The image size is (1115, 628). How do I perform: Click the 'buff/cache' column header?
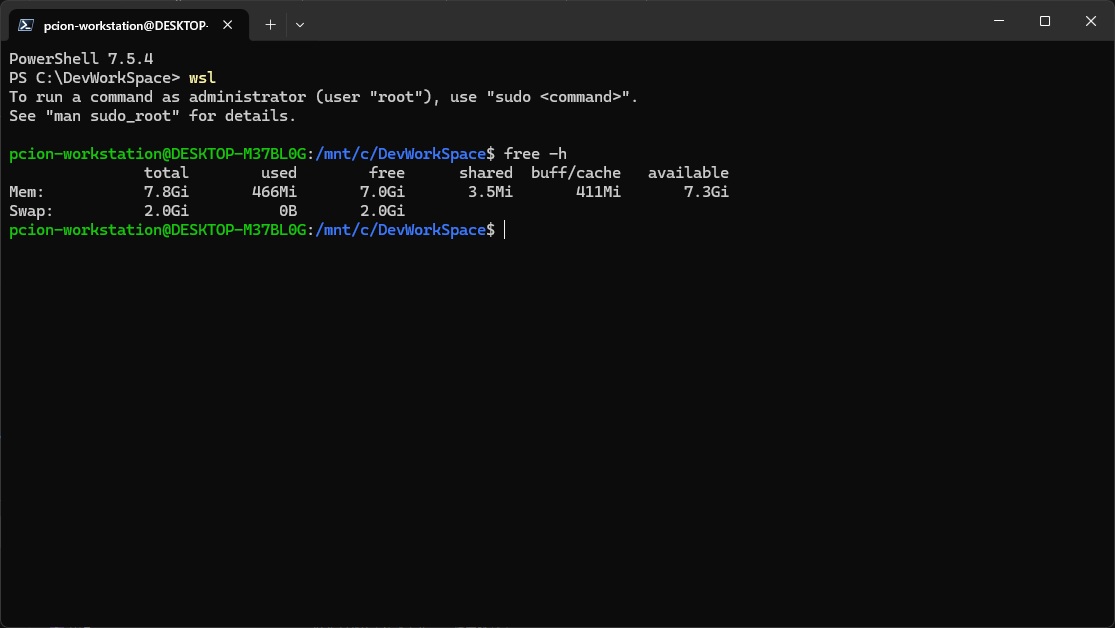576,173
